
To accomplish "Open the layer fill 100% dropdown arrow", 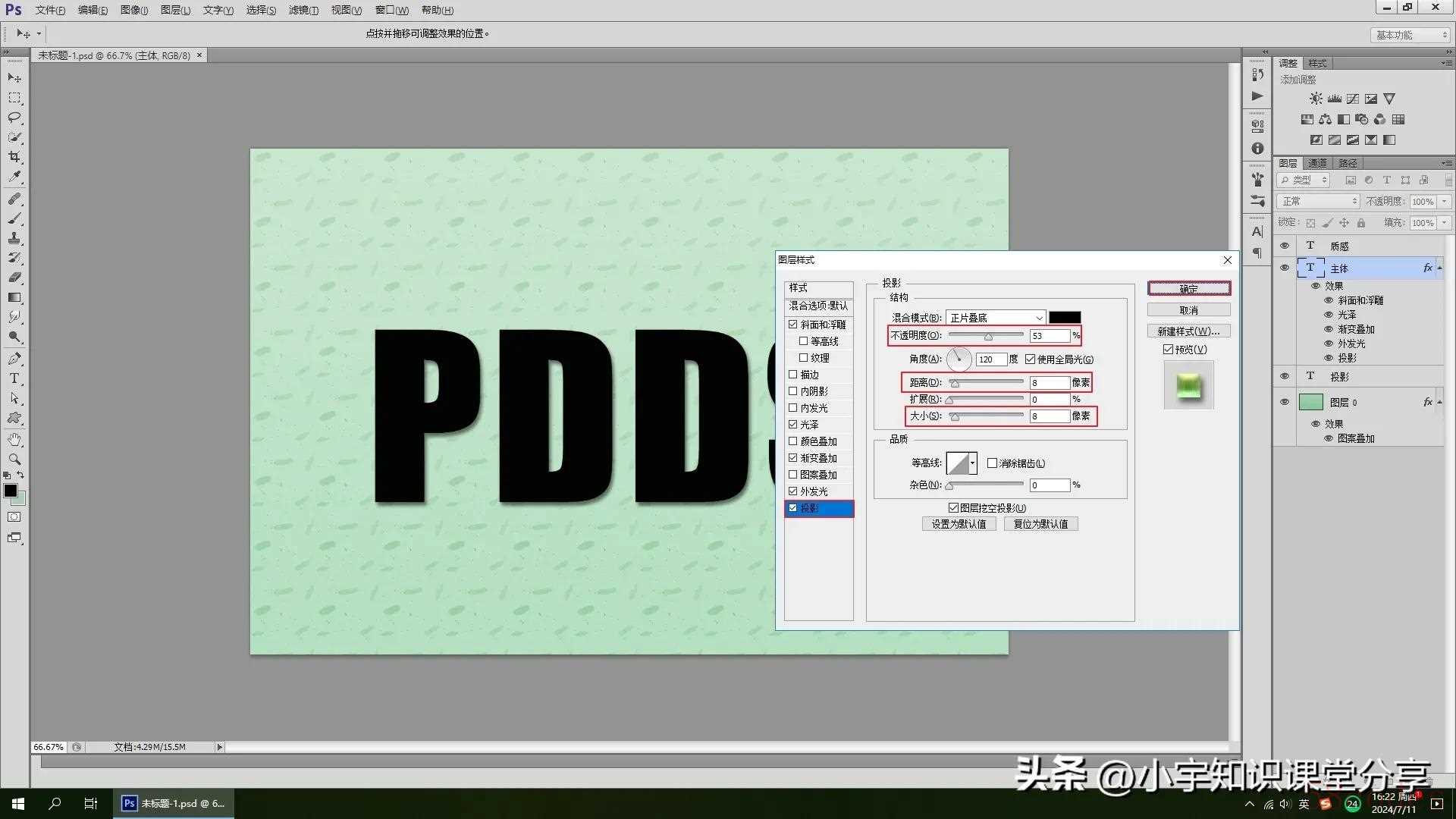I will (x=1444, y=223).
